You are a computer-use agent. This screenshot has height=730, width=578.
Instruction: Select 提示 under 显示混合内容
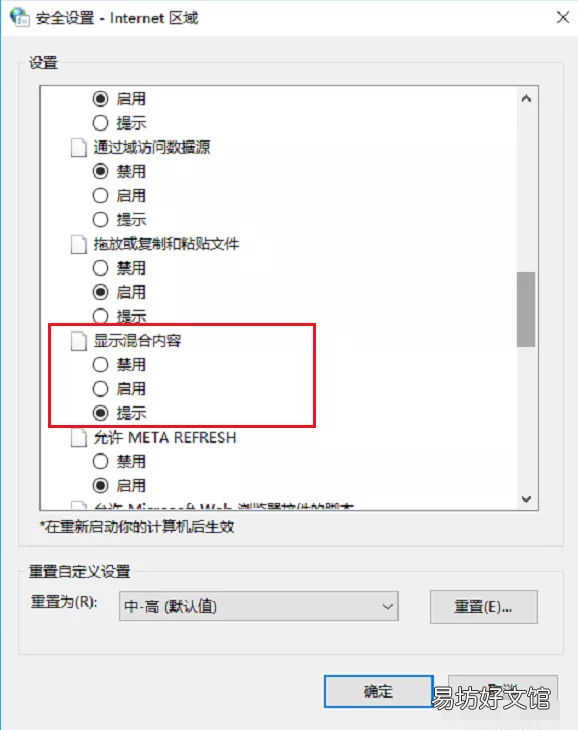101,413
